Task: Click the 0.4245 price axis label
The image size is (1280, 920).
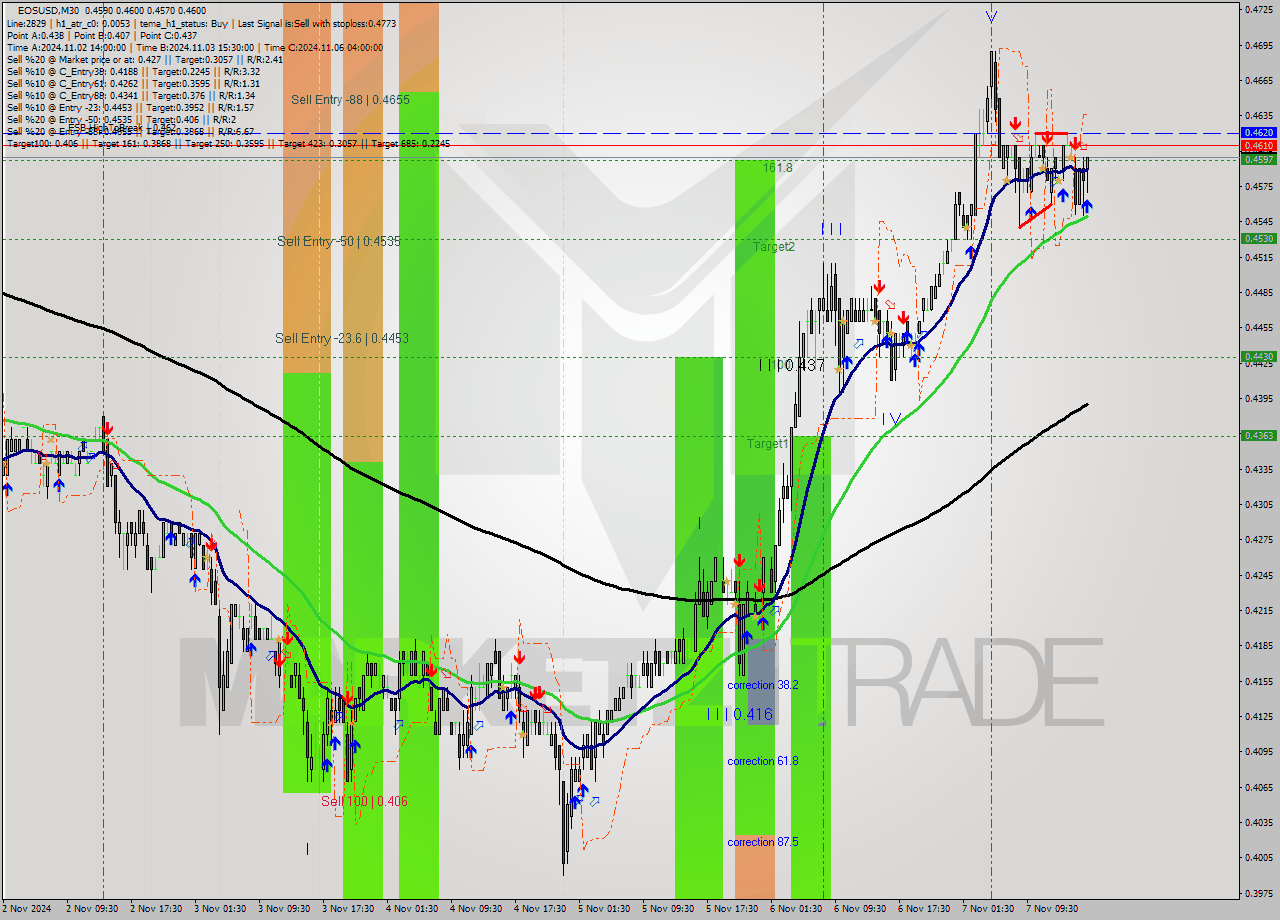Action: pos(1257,575)
